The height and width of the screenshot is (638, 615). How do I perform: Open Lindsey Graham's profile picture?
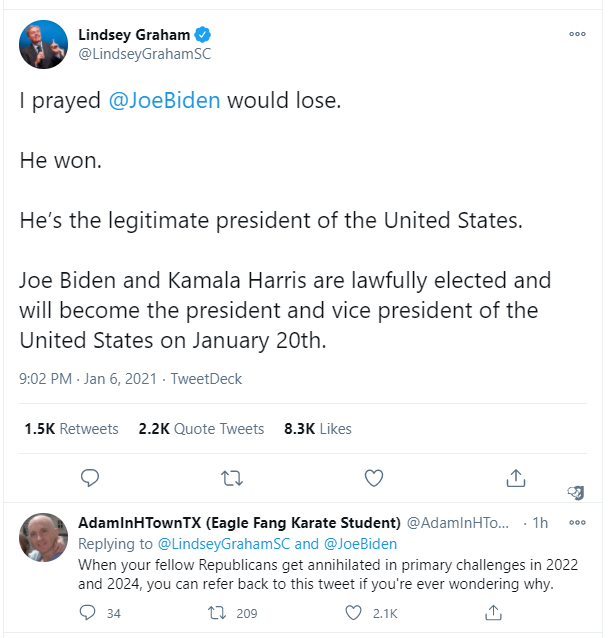click(44, 44)
